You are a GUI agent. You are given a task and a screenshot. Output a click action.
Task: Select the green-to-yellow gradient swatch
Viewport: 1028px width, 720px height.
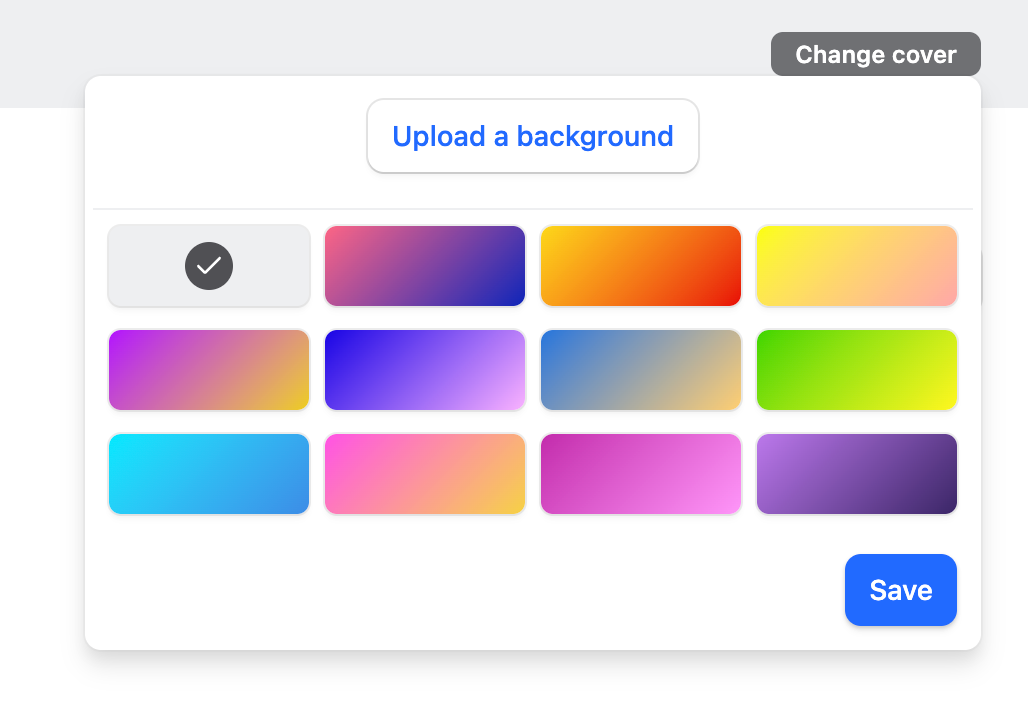(x=856, y=369)
